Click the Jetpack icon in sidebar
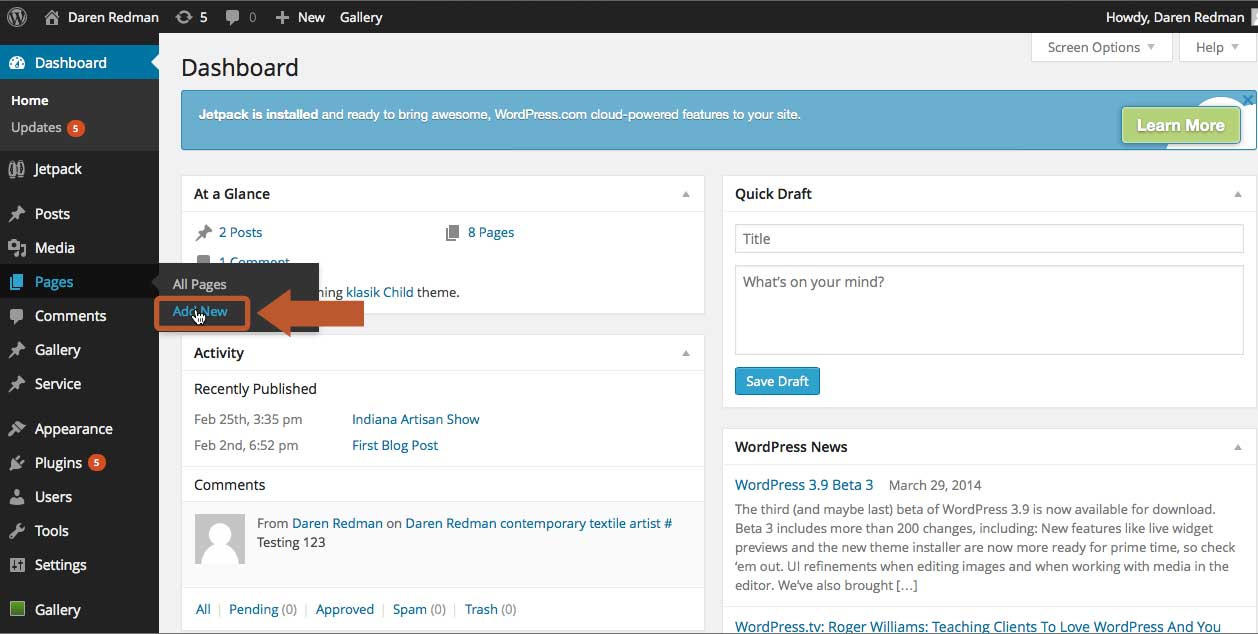1258x634 pixels. (x=17, y=169)
